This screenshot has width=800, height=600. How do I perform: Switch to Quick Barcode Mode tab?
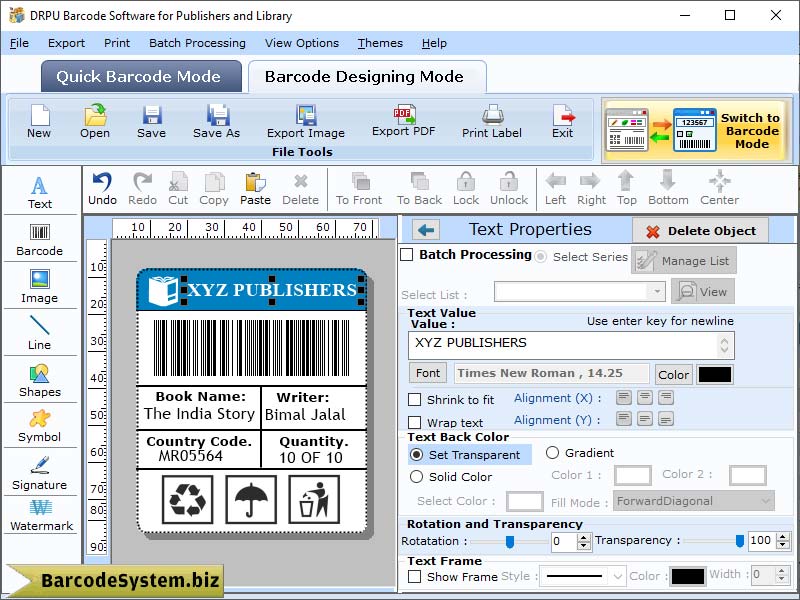[140, 76]
